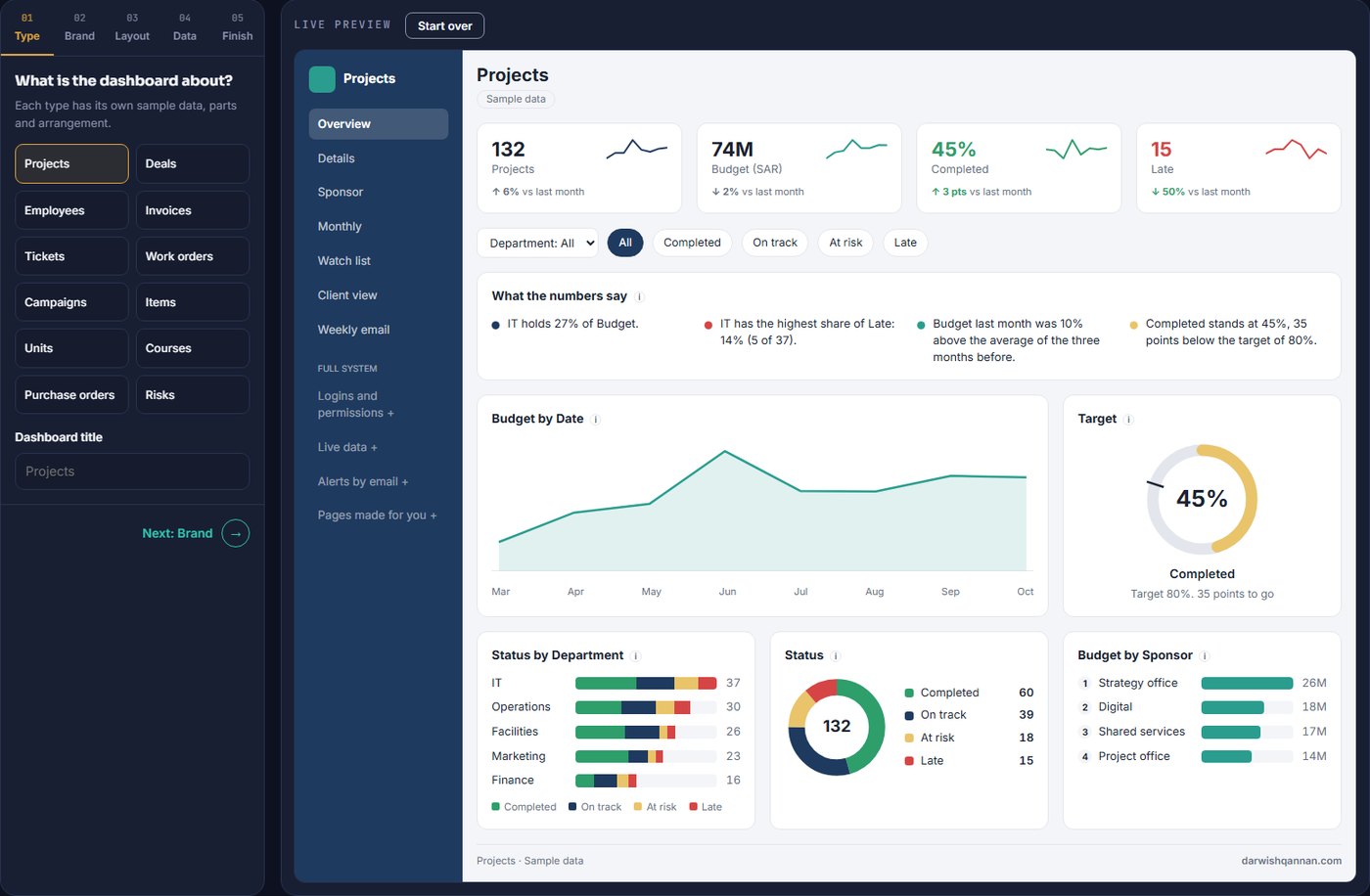Click red sparkline in the 15 Late card
Viewport: 1370px width, 896px height.
point(1297,149)
